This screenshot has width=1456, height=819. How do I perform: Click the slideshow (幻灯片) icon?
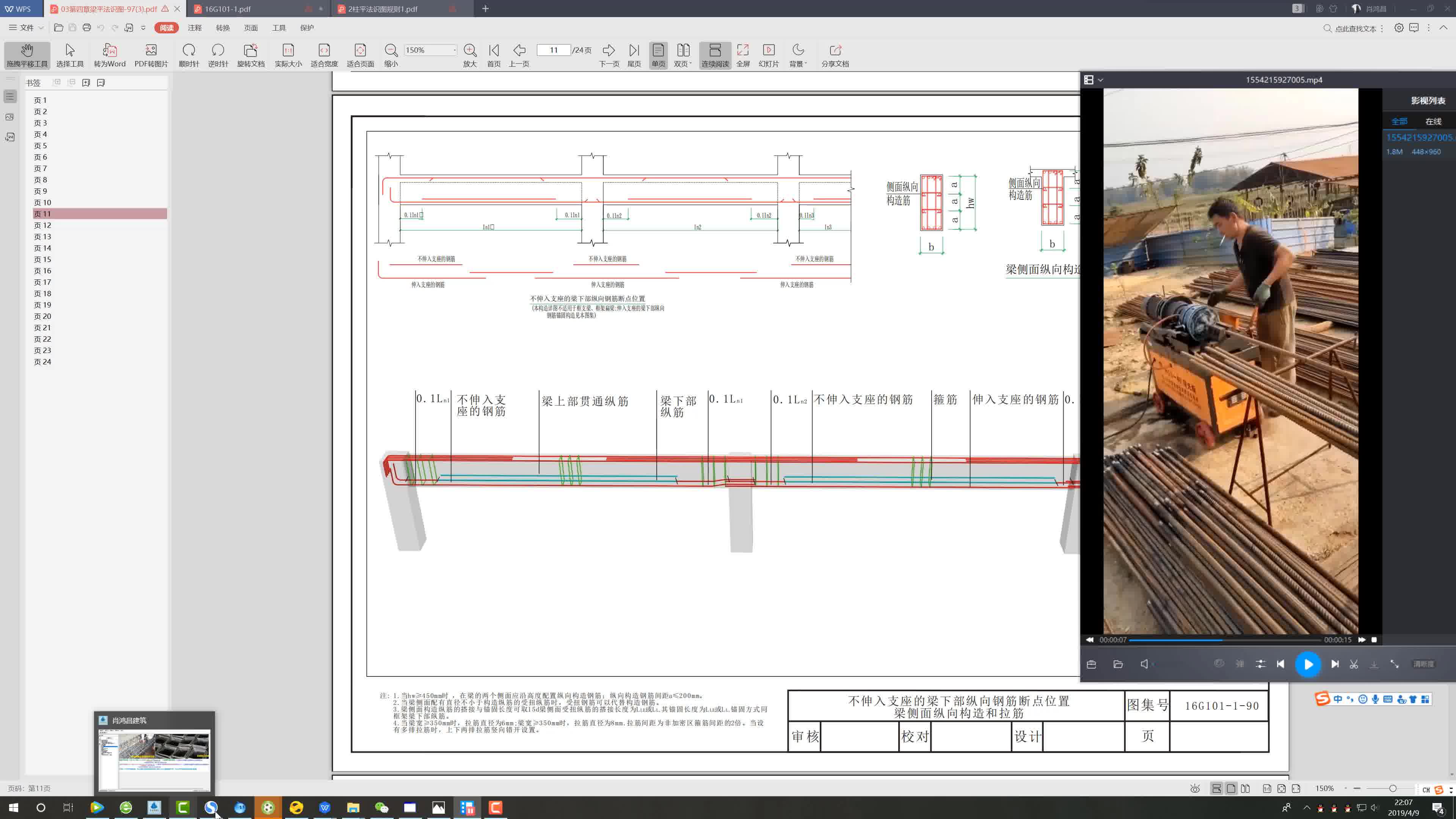click(768, 50)
